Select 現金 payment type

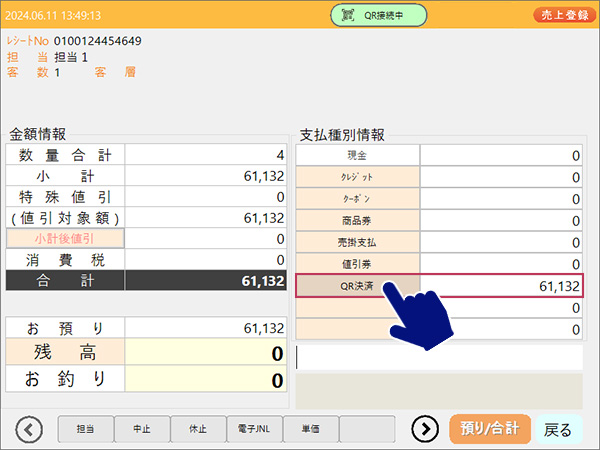[357, 155]
